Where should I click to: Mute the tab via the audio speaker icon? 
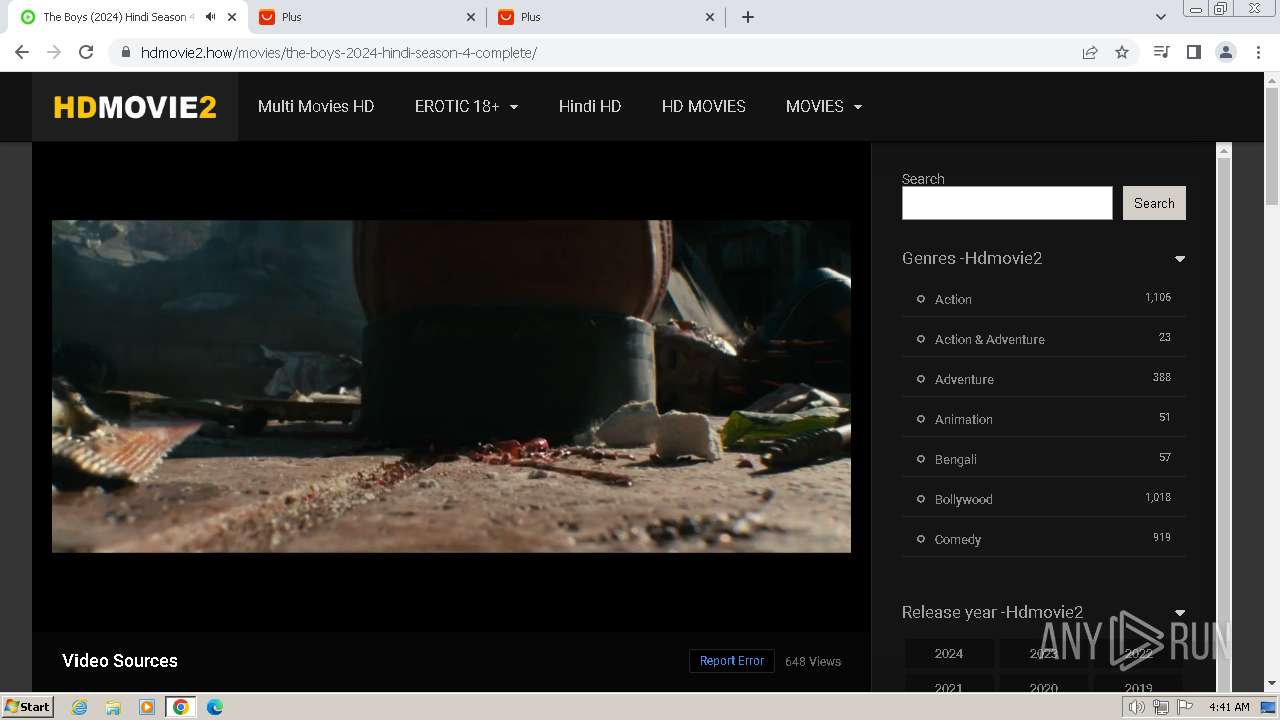tap(210, 17)
